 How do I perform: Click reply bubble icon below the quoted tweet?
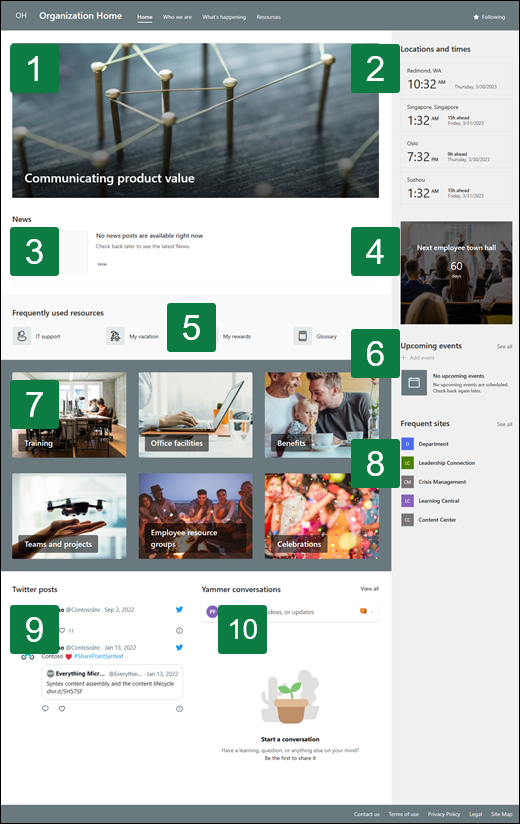coord(45,708)
